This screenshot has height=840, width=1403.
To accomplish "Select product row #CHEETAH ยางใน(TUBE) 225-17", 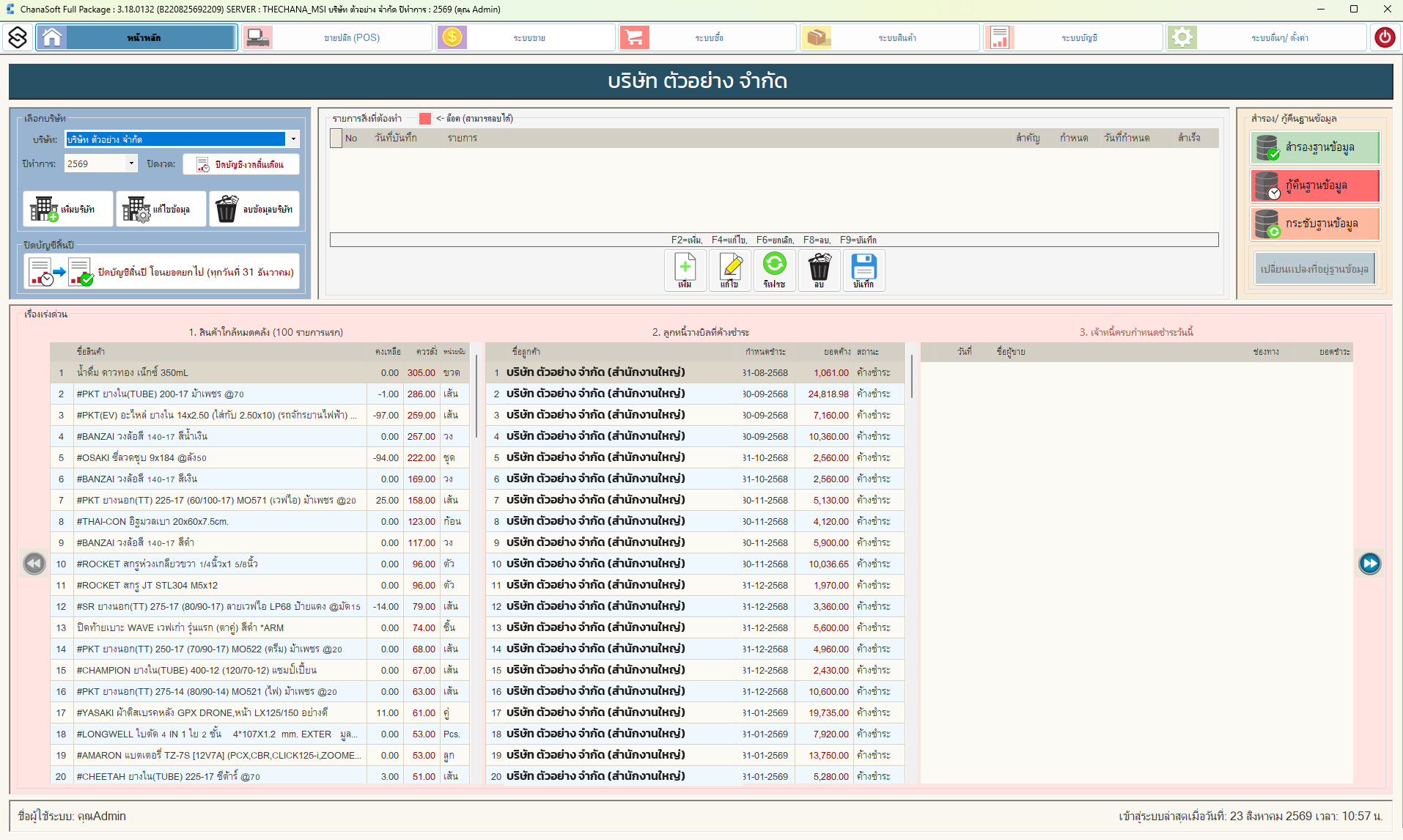I will [260, 775].
